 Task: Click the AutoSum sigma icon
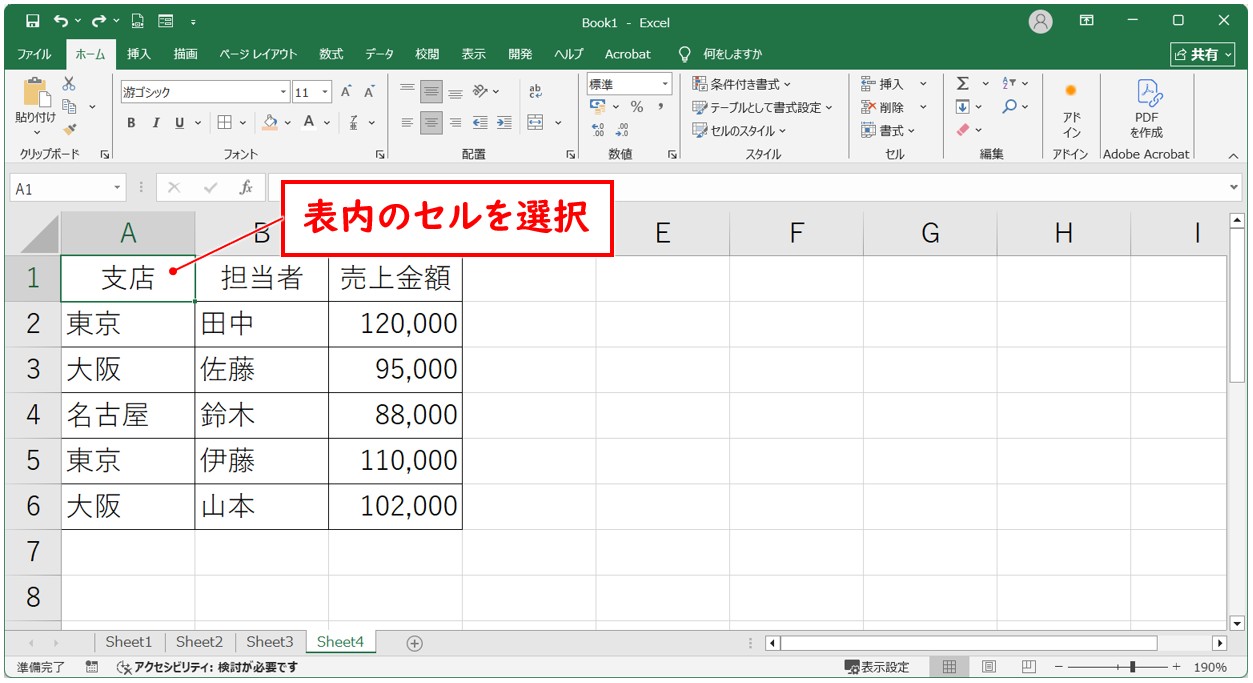tap(962, 84)
